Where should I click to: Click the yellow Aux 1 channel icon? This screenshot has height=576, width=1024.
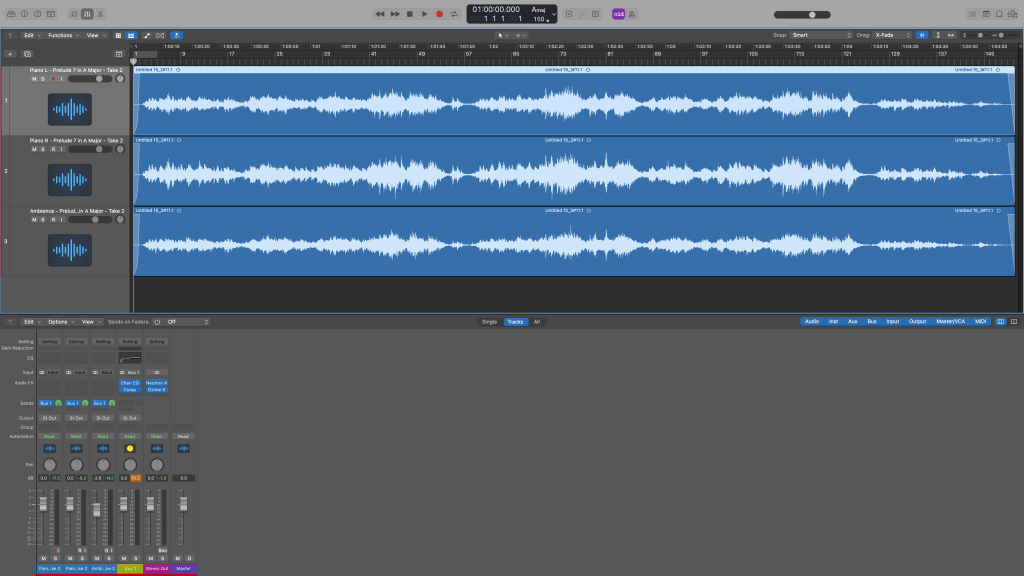[x=130, y=449]
